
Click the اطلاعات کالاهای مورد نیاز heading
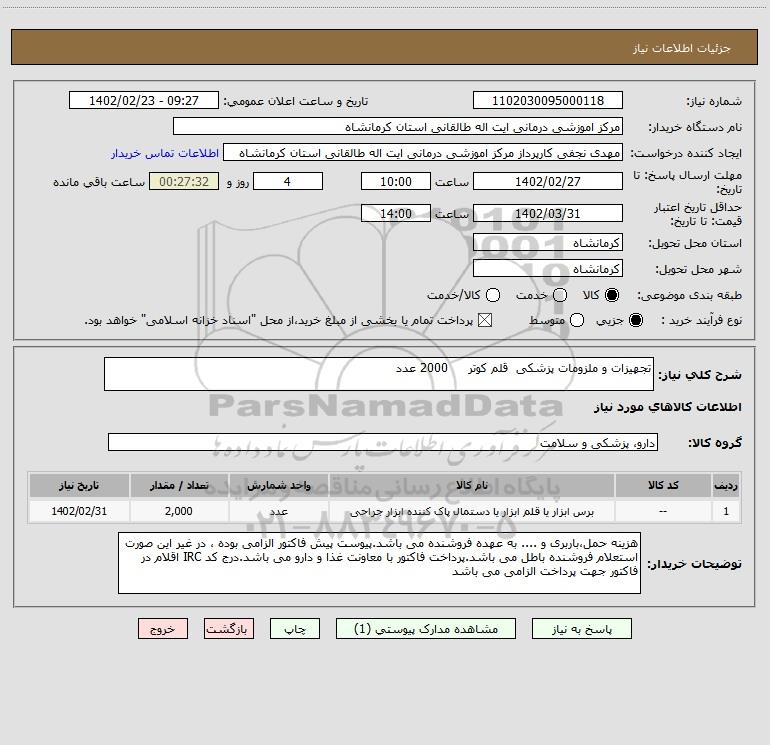click(668, 407)
